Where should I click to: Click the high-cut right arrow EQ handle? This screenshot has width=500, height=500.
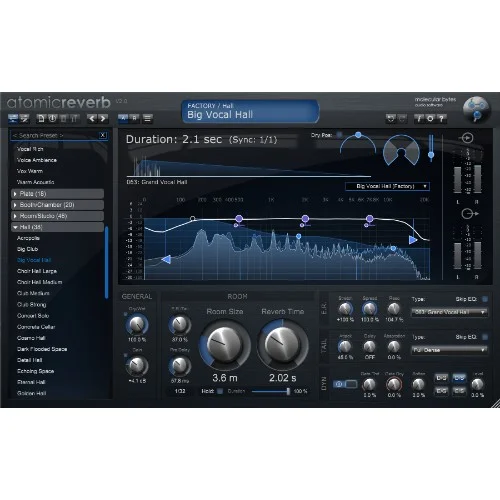tap(413, 240)
